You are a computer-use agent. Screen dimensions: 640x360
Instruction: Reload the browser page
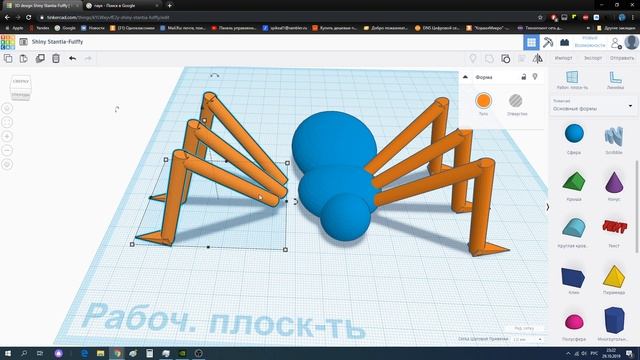coord(29,18)
